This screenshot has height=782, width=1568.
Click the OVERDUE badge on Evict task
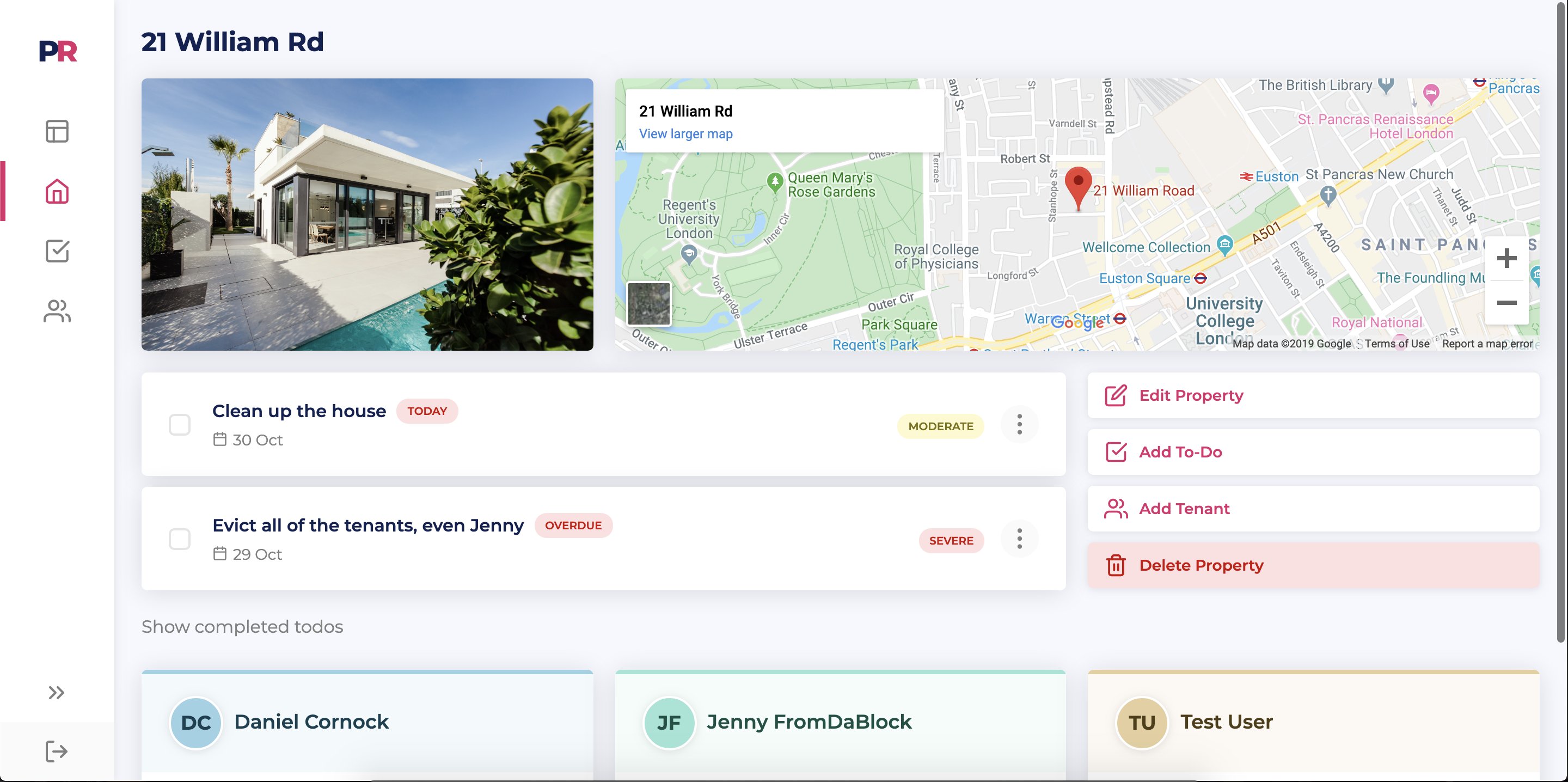tap(573, 526)
